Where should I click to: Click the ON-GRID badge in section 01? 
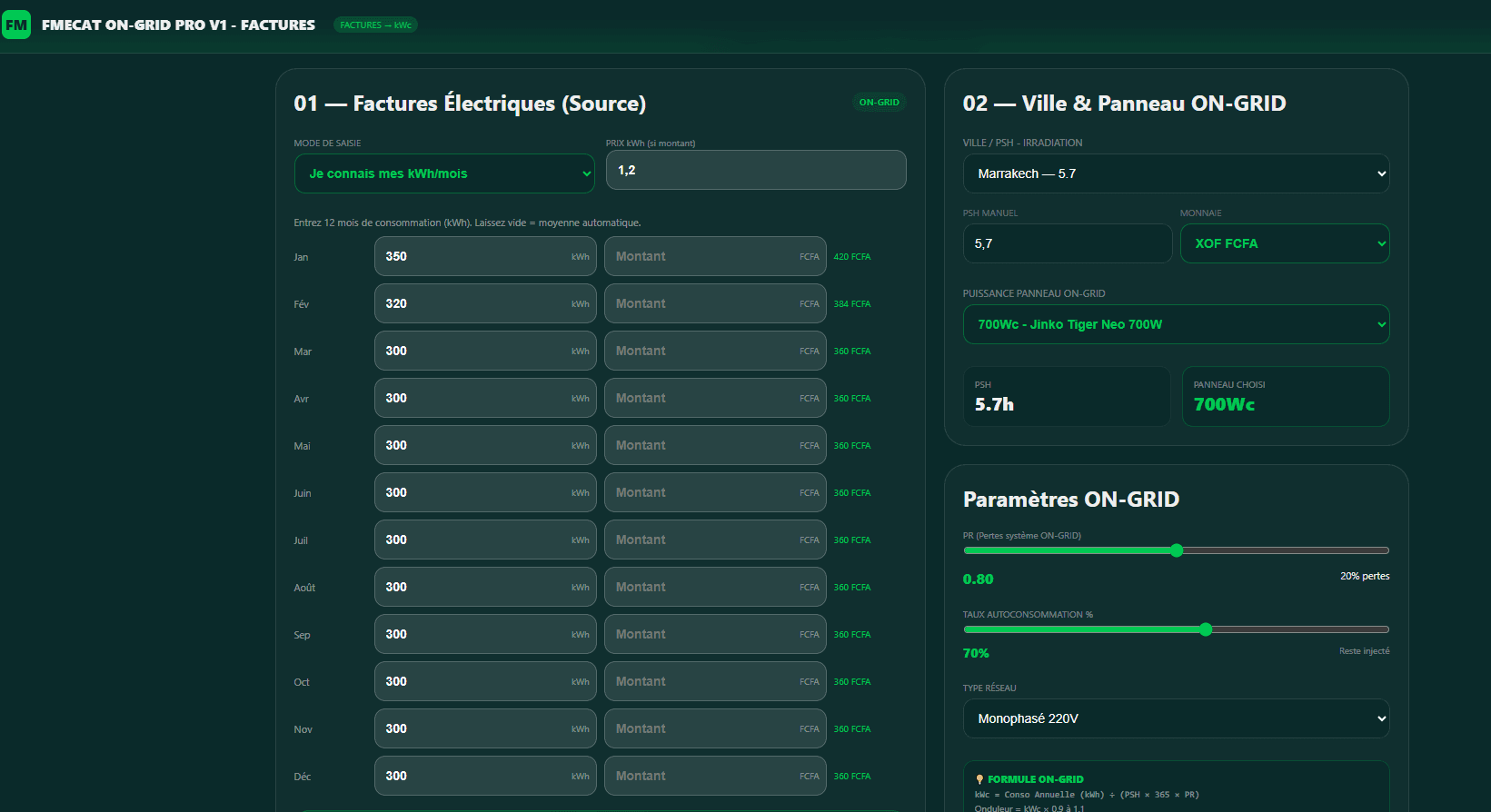[x=879, y=103]
